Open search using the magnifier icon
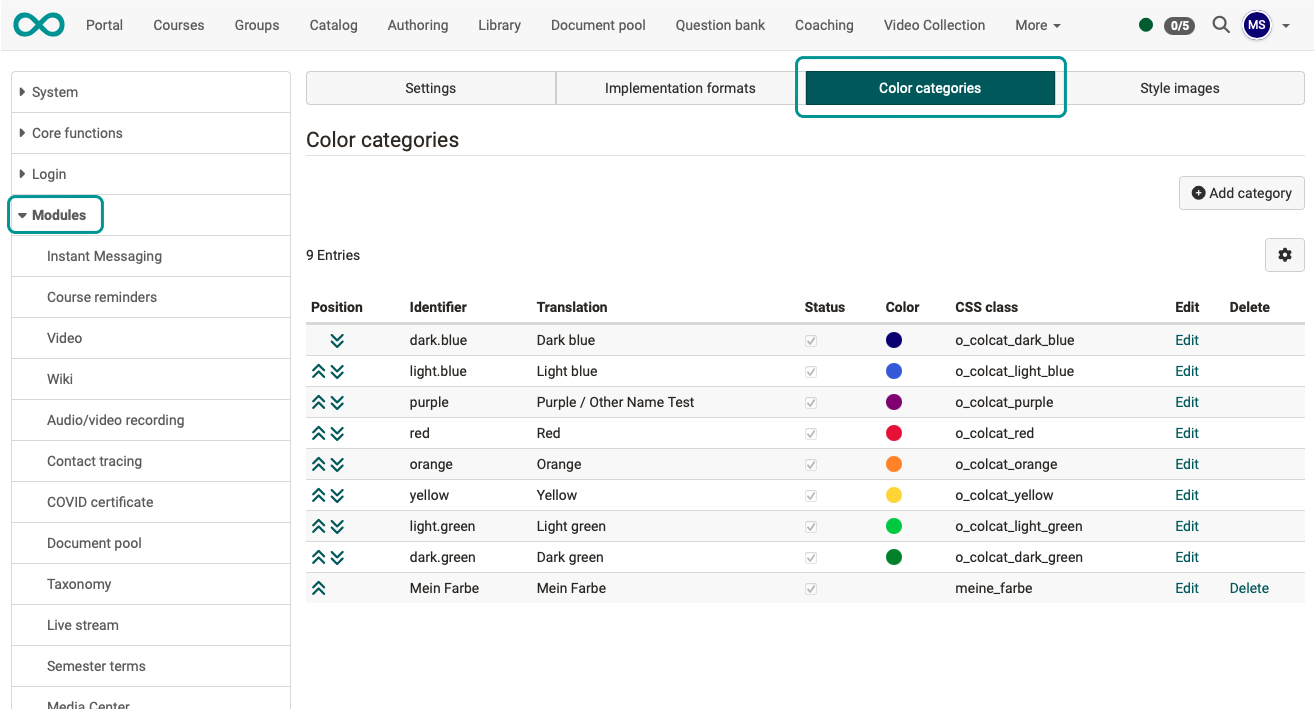Screen dimensions: 1314x709 coord(1221,25)
